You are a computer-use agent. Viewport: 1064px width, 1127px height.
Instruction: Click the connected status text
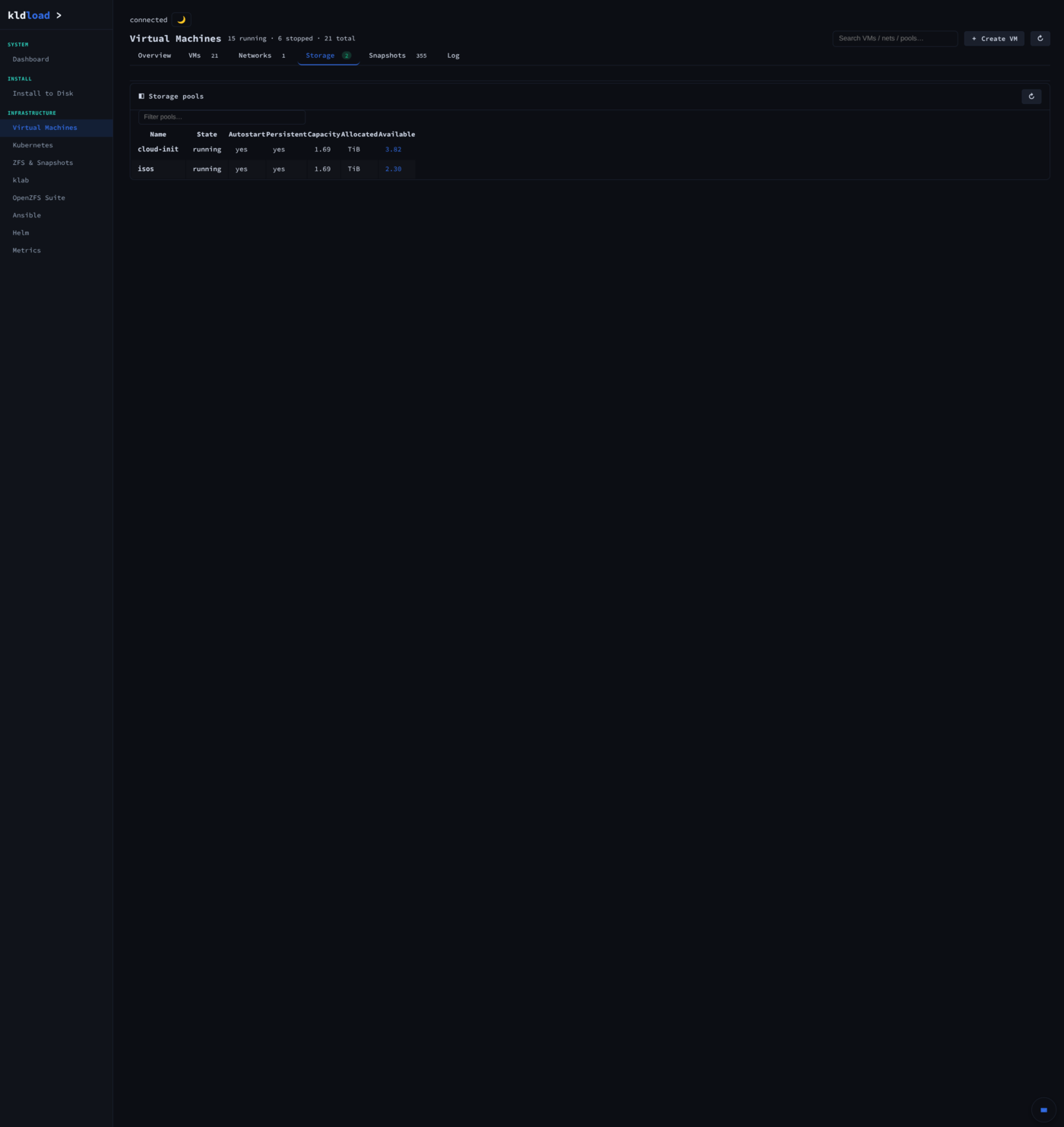(x=148, y=20)
